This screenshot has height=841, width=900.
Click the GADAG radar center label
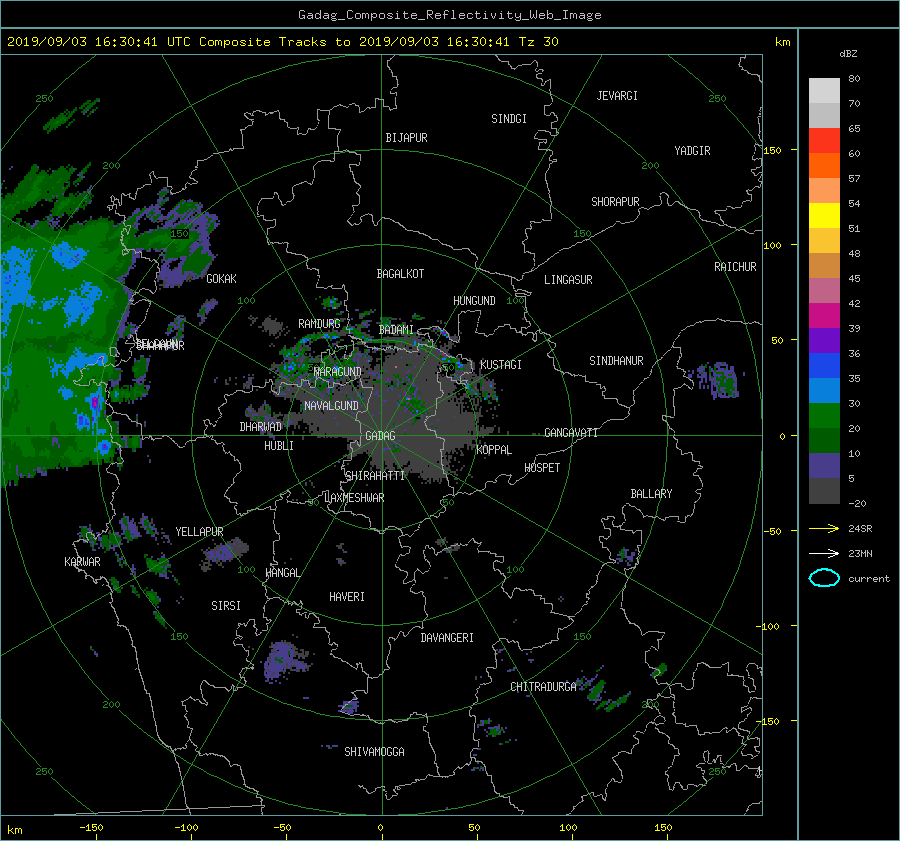coord(380,436)
